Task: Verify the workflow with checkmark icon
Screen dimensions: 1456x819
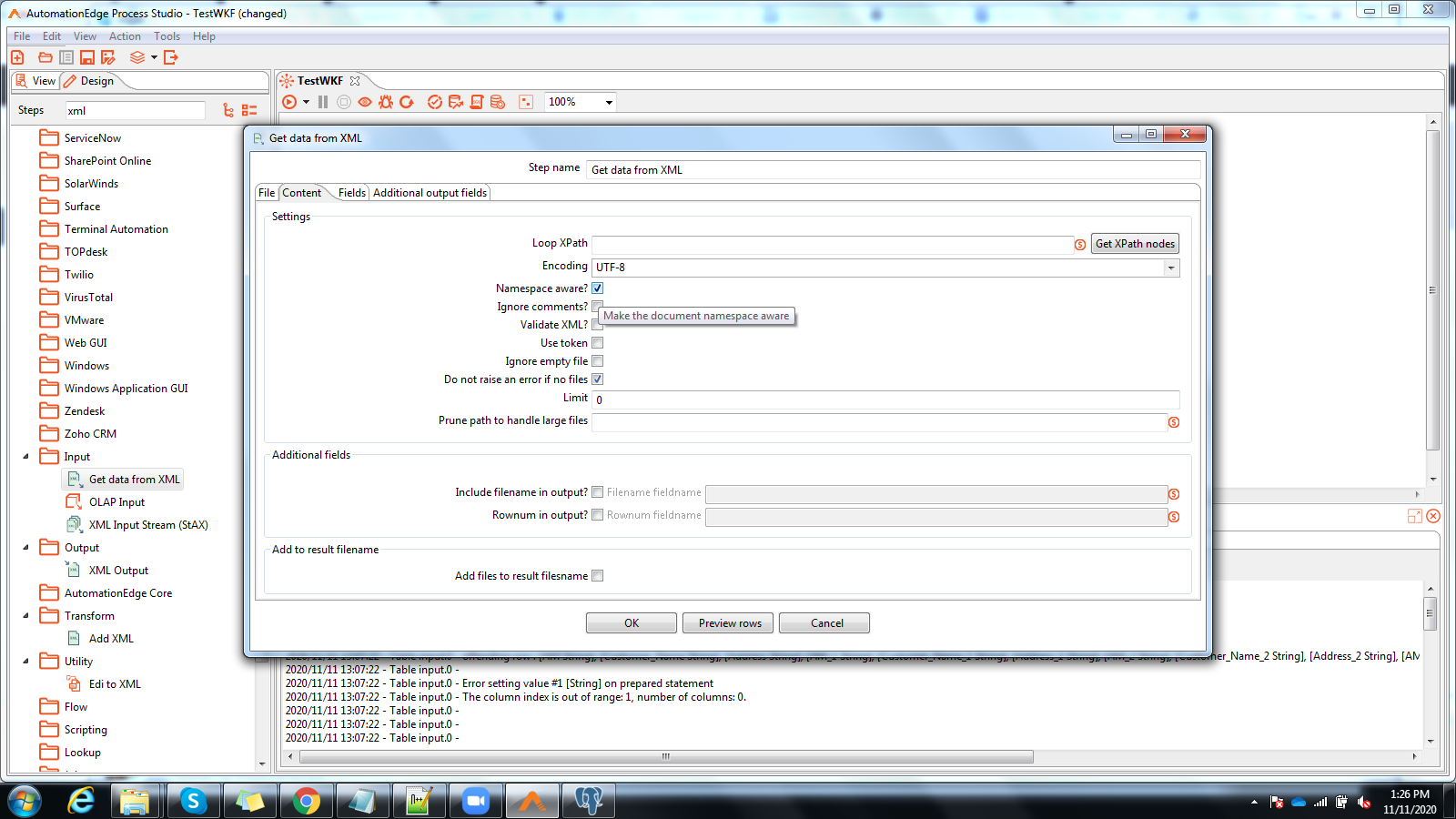Action: click(x=435, y=102)
